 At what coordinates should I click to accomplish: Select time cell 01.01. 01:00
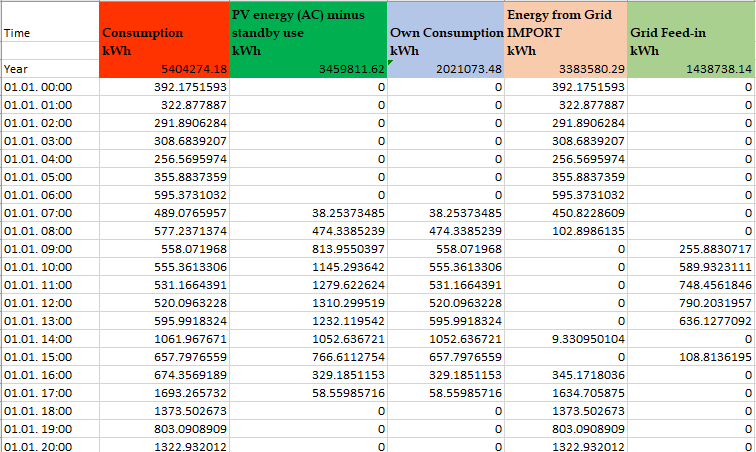click(x=50, y=105)
